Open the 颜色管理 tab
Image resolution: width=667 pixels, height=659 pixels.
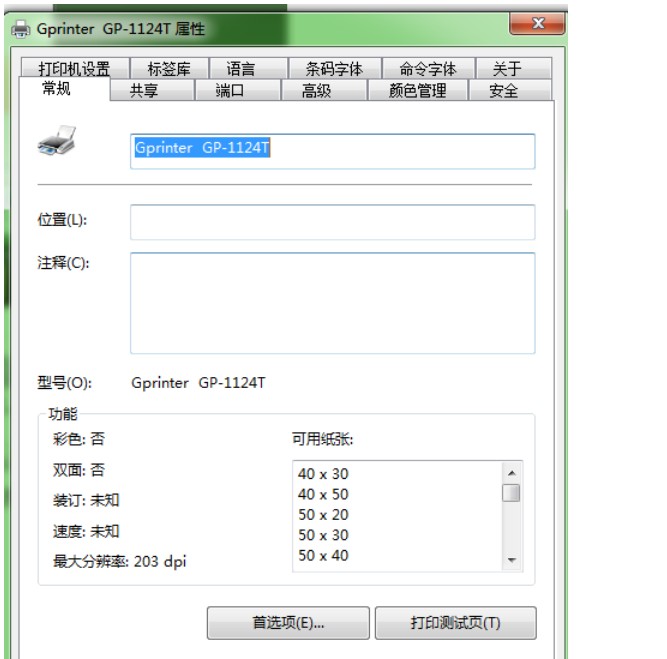point(417,90)
